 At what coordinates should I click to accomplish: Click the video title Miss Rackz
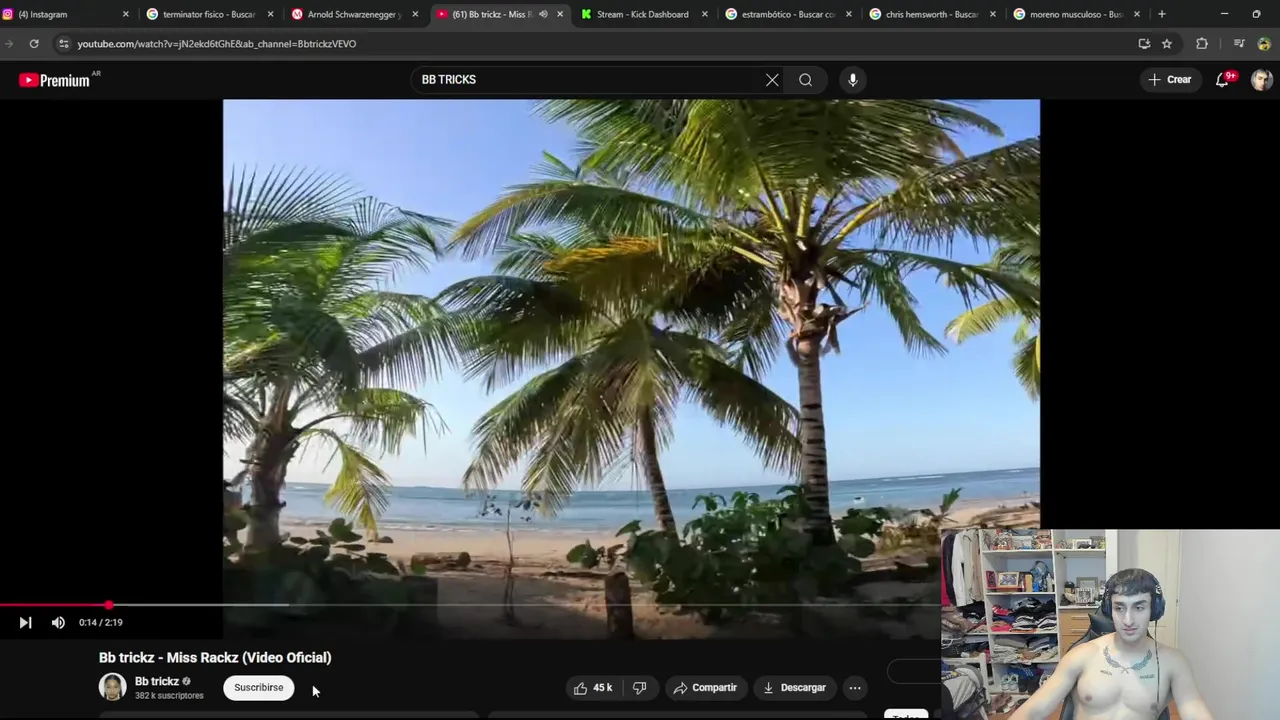coord(215,657)
